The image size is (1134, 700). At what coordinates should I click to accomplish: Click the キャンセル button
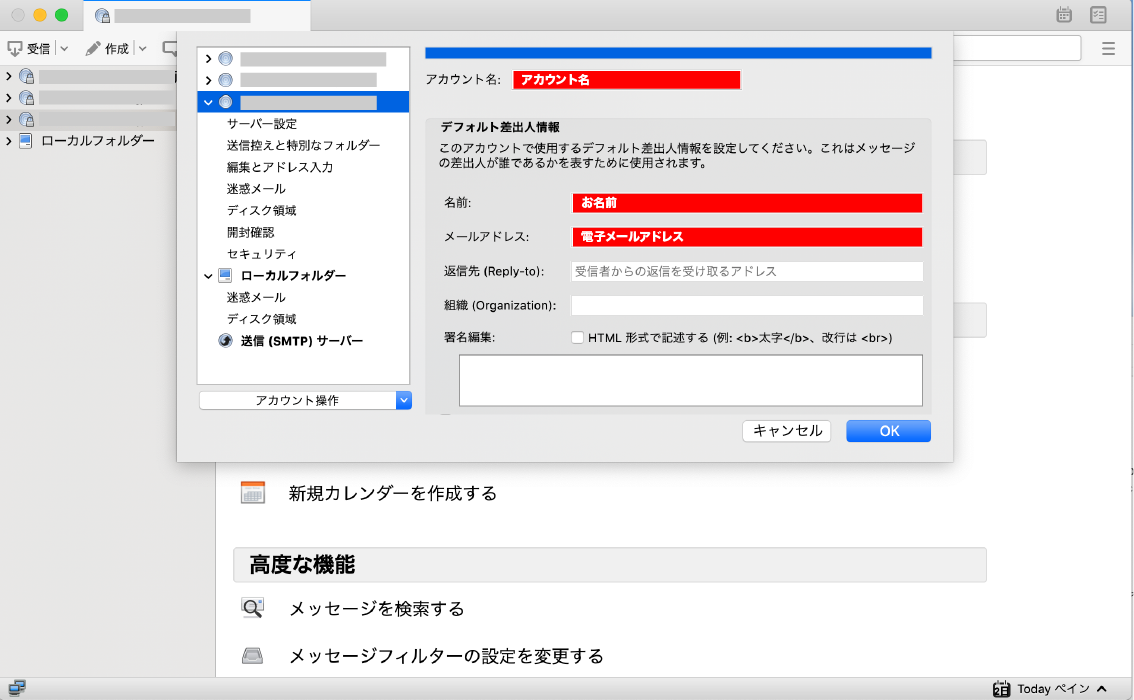(787, 431)
